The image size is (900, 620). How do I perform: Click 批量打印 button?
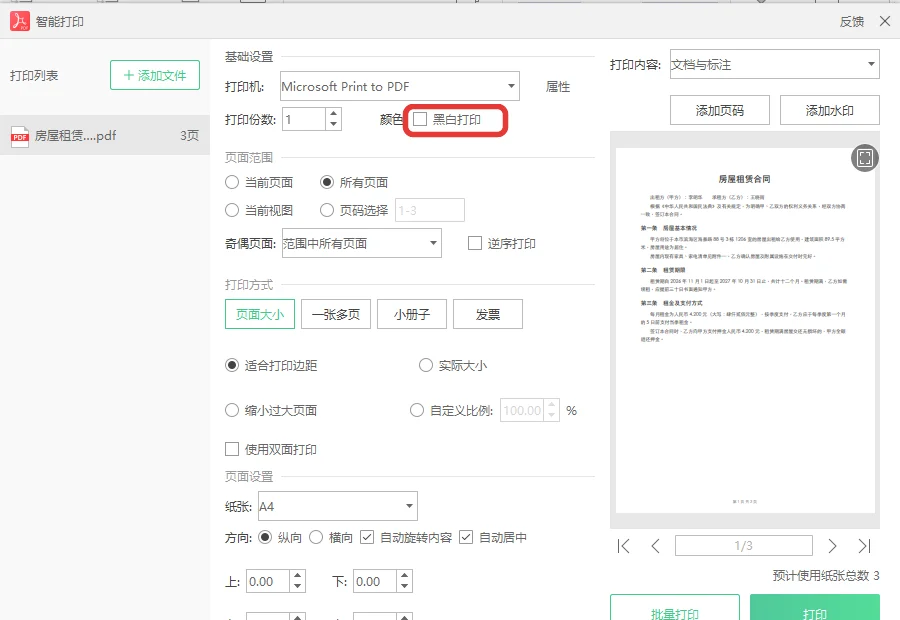[675, 609]
